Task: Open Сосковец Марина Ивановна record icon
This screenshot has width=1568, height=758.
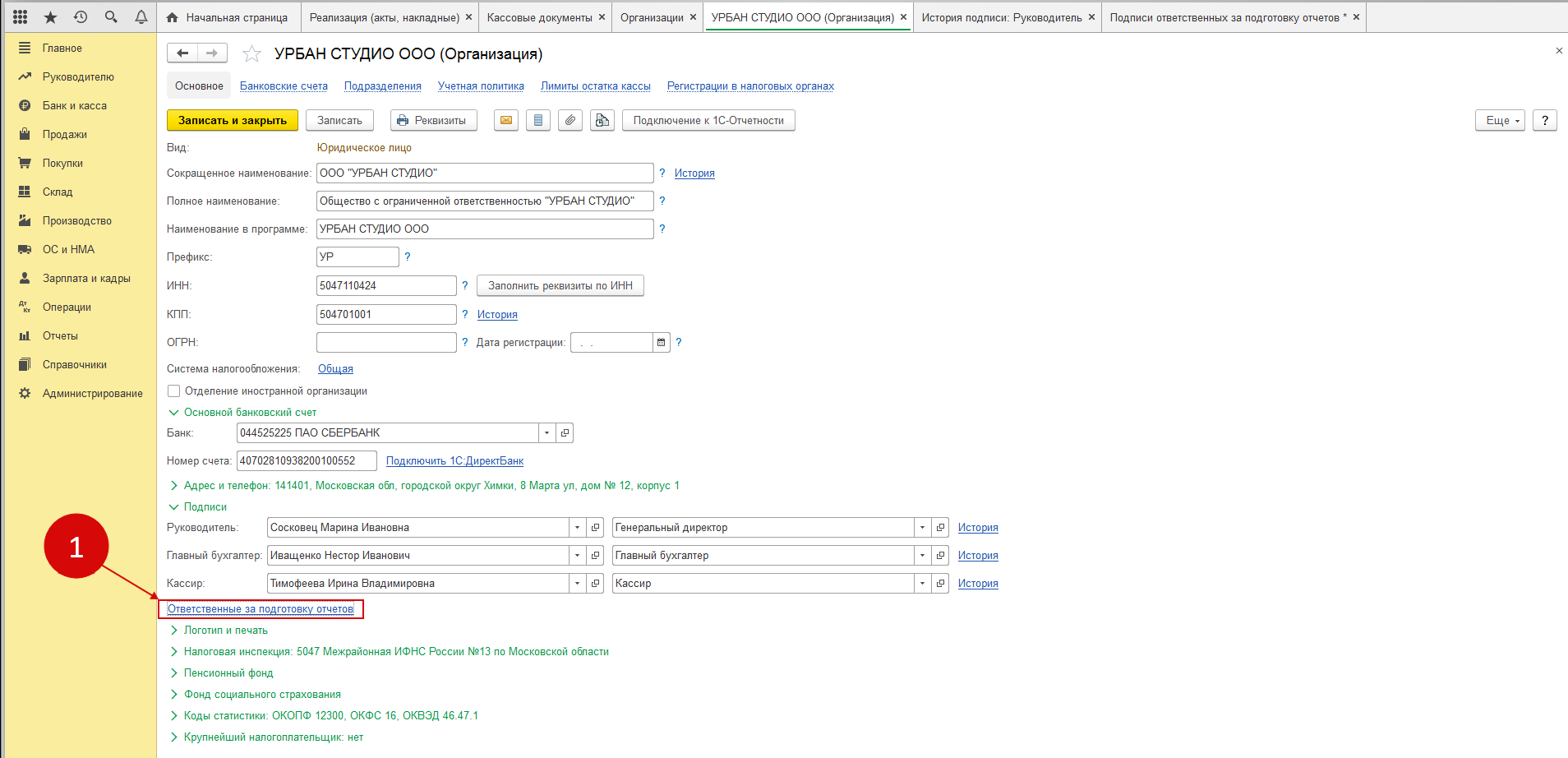Action: [x=596, y=528]
